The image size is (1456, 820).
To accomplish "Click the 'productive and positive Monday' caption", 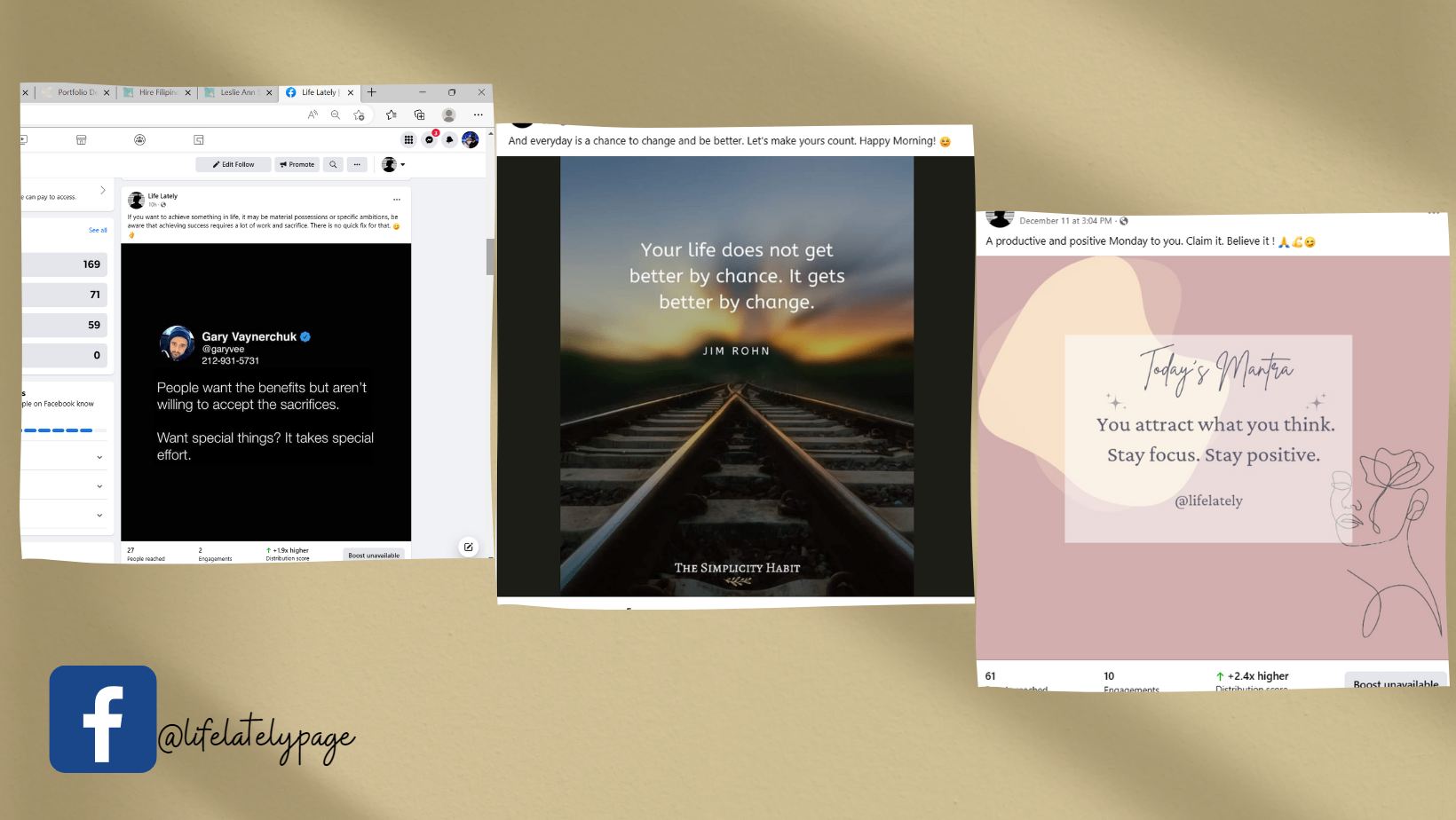I will coord(1151,241).
